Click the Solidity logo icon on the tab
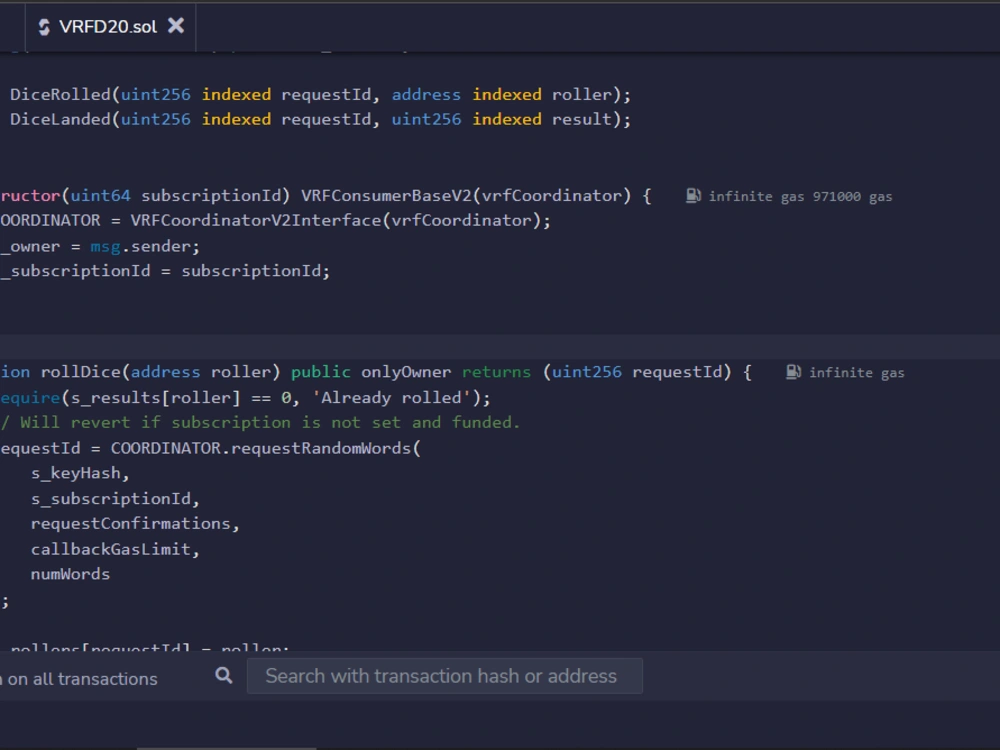This screenshot has width=1000, height=750. point(44,27)
